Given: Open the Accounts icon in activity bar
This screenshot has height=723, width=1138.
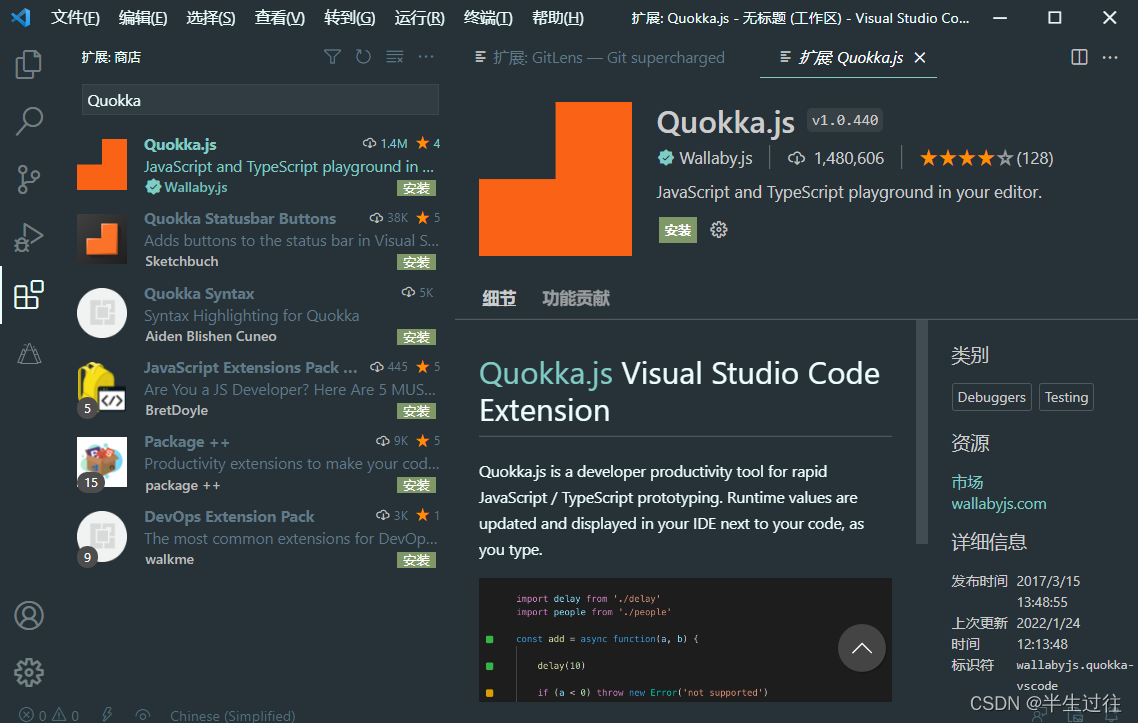Looking at the screenshot, I should point(29,616).
